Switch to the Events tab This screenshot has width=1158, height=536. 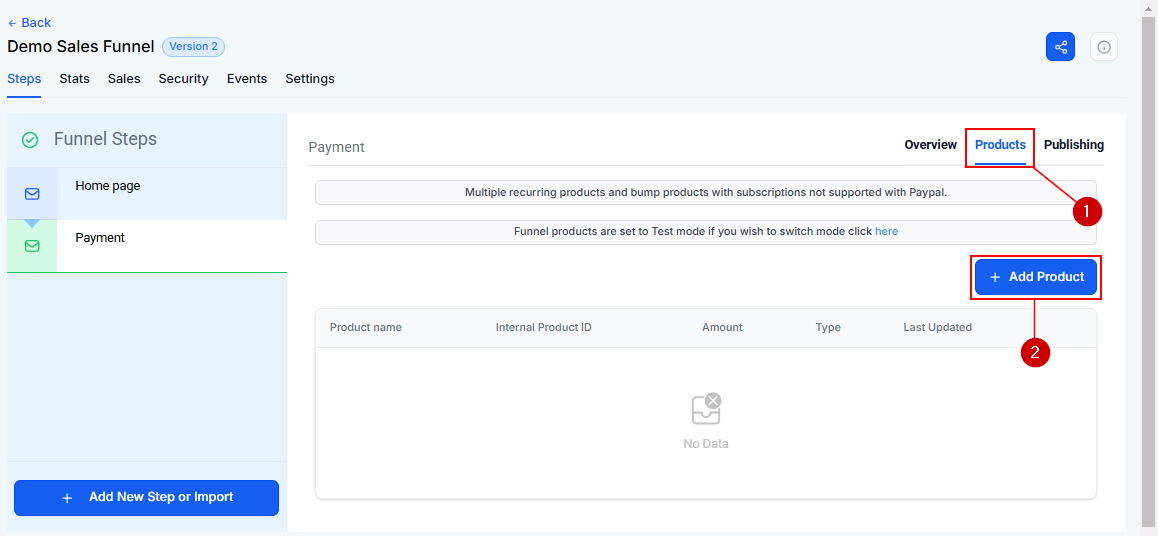tap(247, 78)
